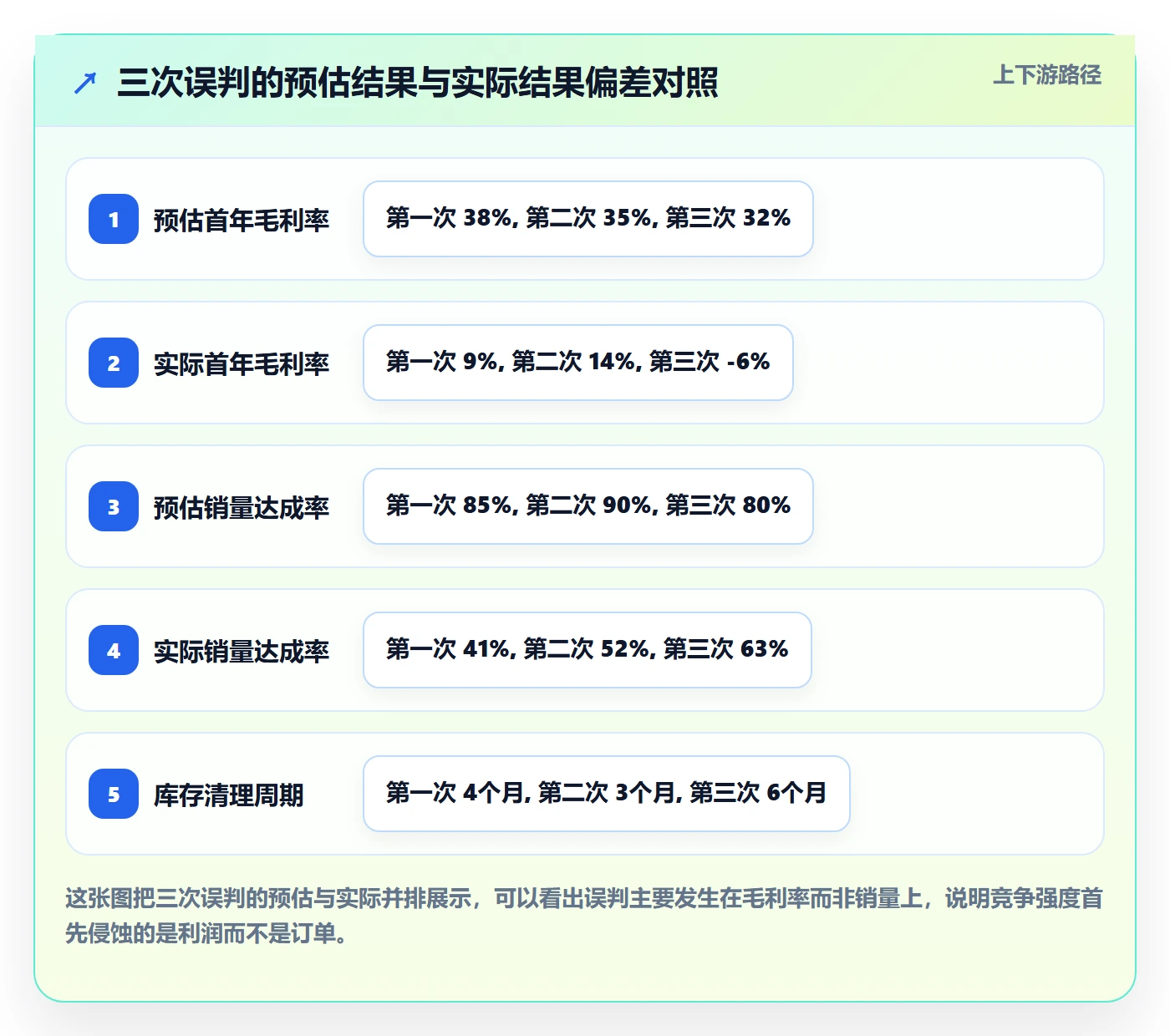Select the 库存清理周期 label
The width and height of the screenshot is (1170, 1036).
(x=229, y=795)
